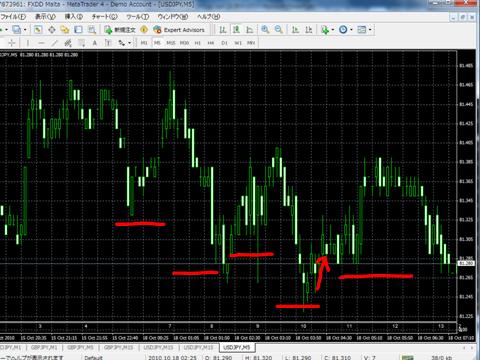Image resolution: width=480 pixels, height=360 pixels.
Task: Select the Horizontal Line drawing tool
Action: 41,43
